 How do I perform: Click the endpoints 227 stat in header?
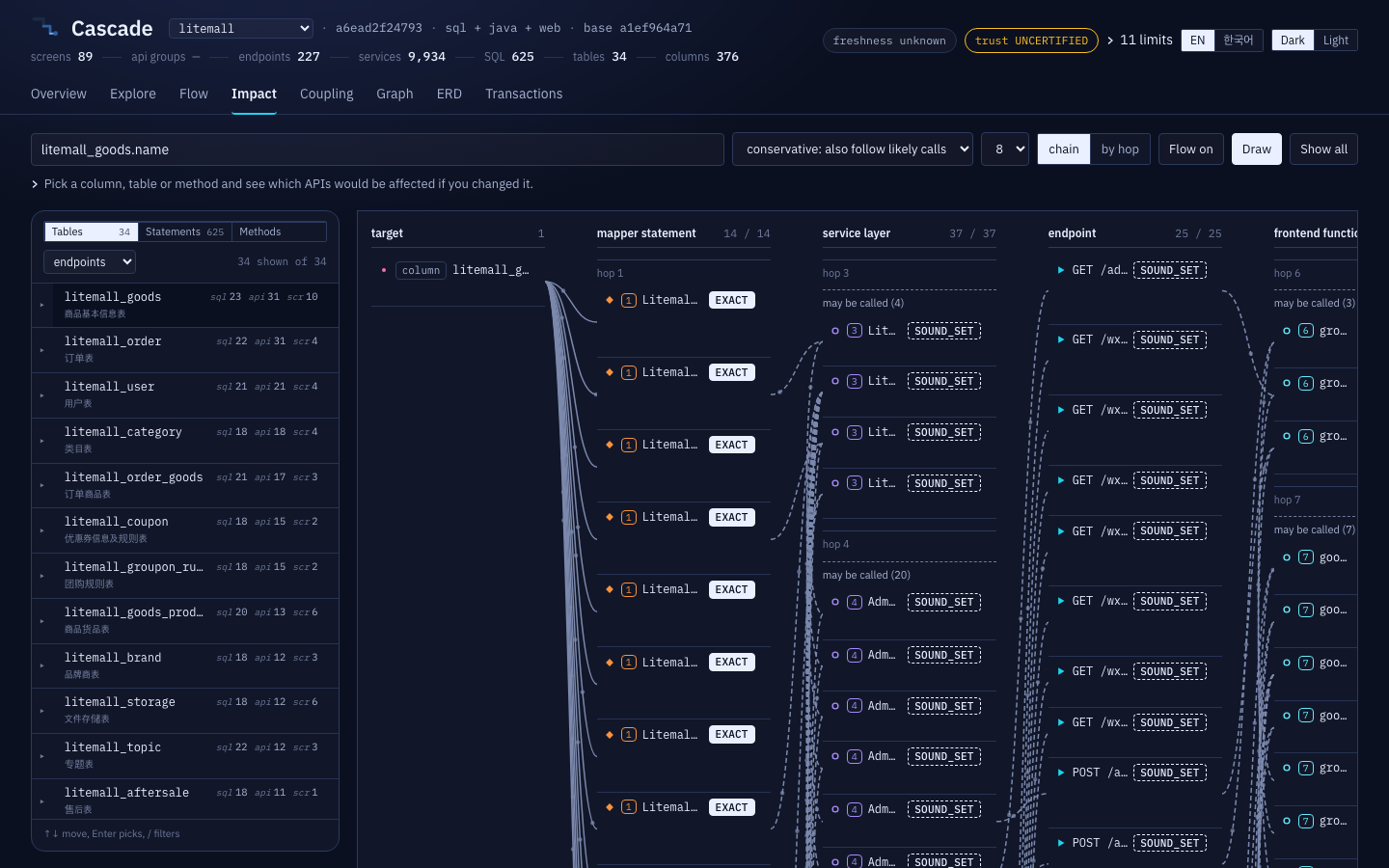[280, 57]
